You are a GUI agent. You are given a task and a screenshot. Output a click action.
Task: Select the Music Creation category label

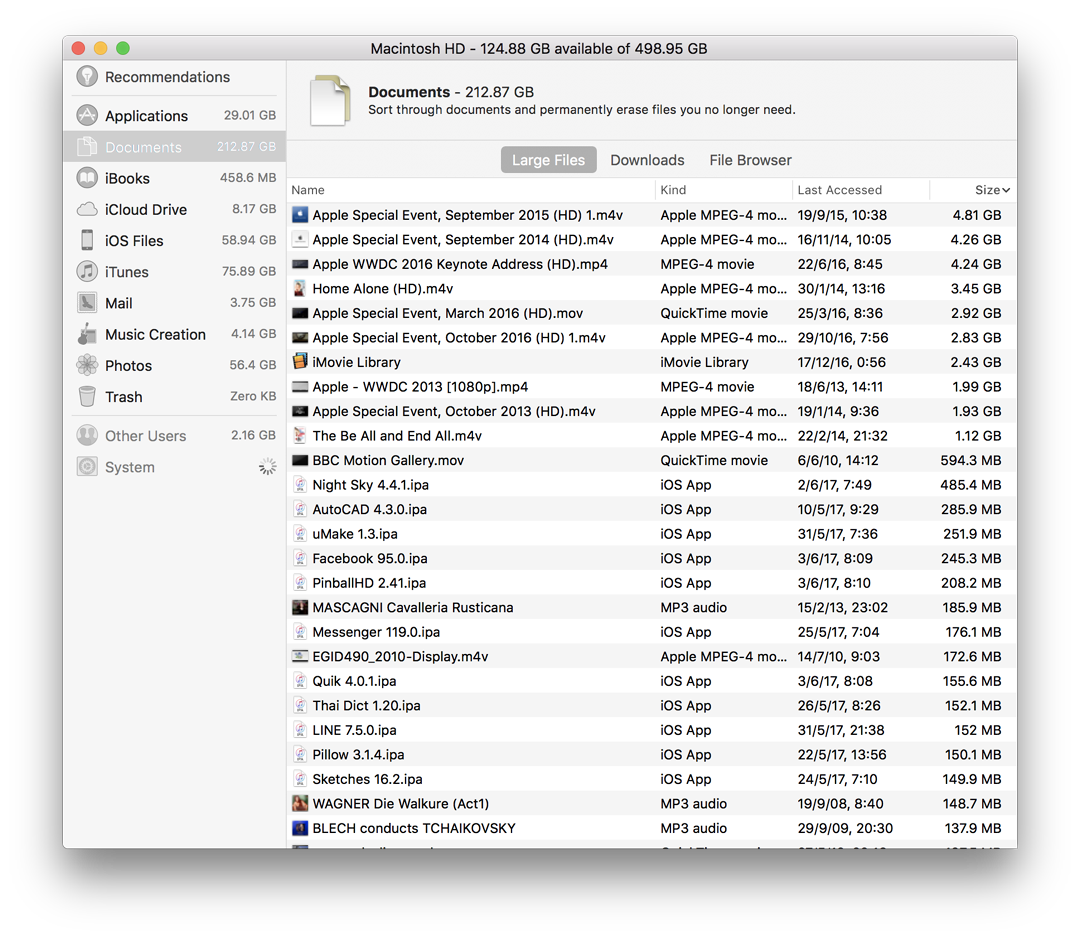[155, 334]
